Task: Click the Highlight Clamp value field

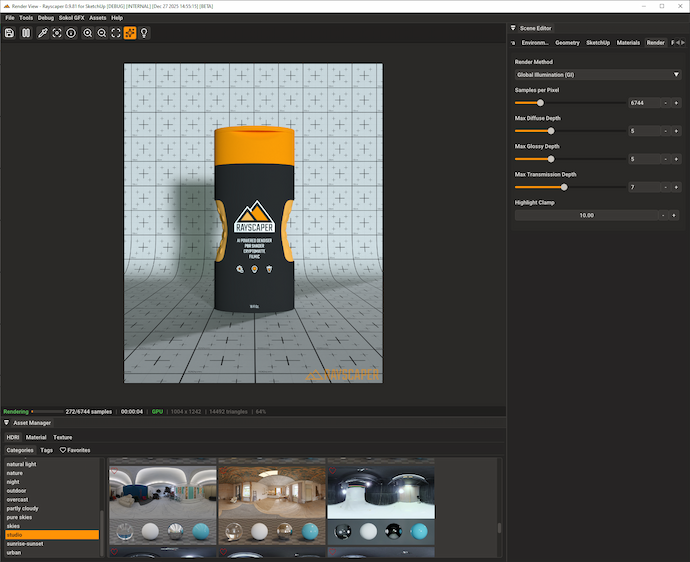Action: pos(586,215)
